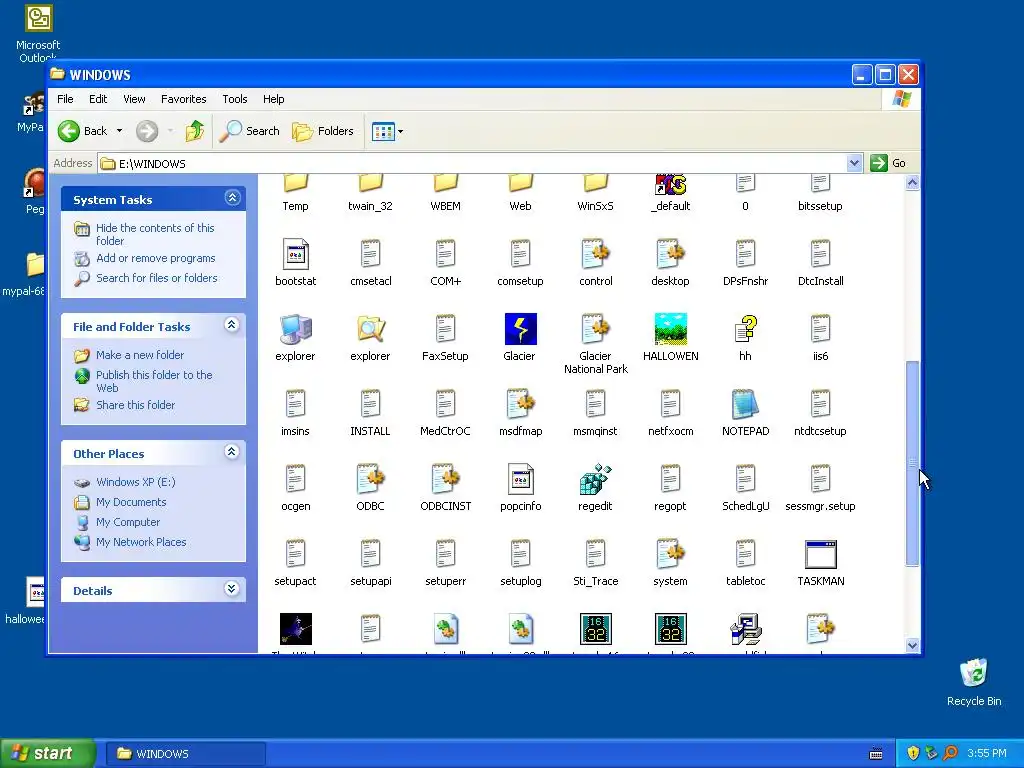The image size is (1024, 768).
Task: Open the Favorites menu
Action: click(x=184, y=99)
